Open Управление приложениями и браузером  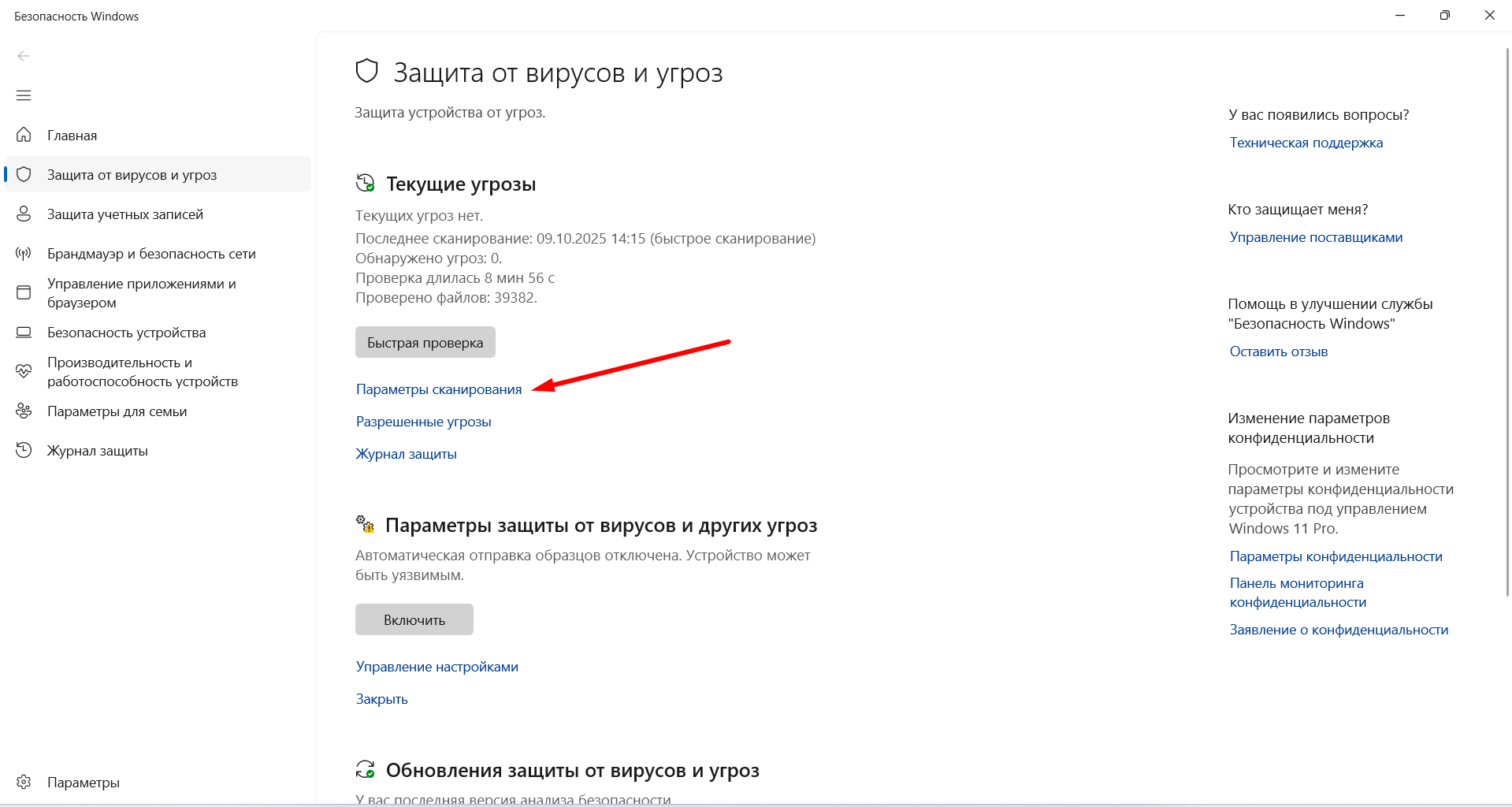[x=158, y=292]
